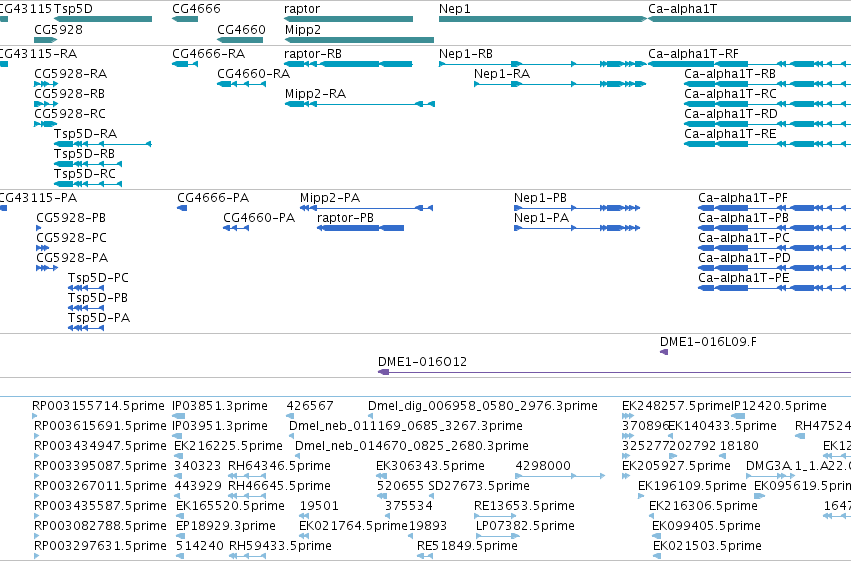Click EST RP003155714.5prime
This screenshot has height=561, width=851.
98,406
